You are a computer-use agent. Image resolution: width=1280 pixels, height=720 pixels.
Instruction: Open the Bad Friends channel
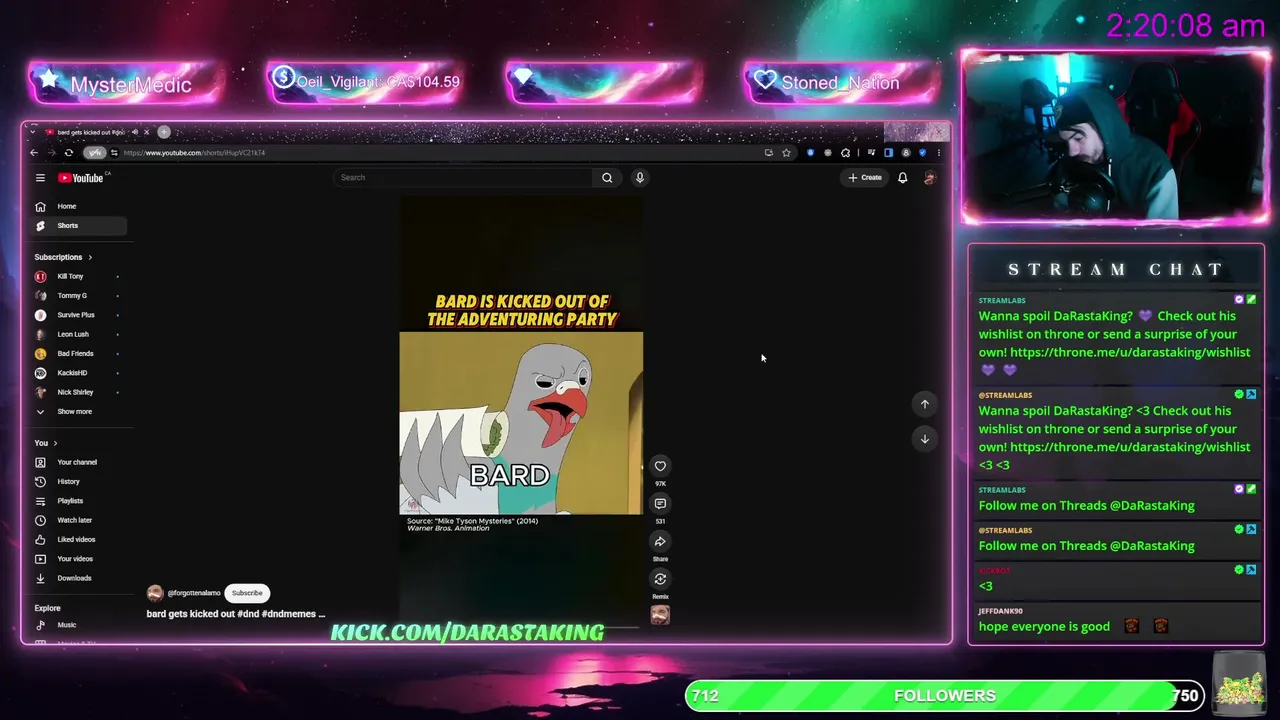coord(80,354)
